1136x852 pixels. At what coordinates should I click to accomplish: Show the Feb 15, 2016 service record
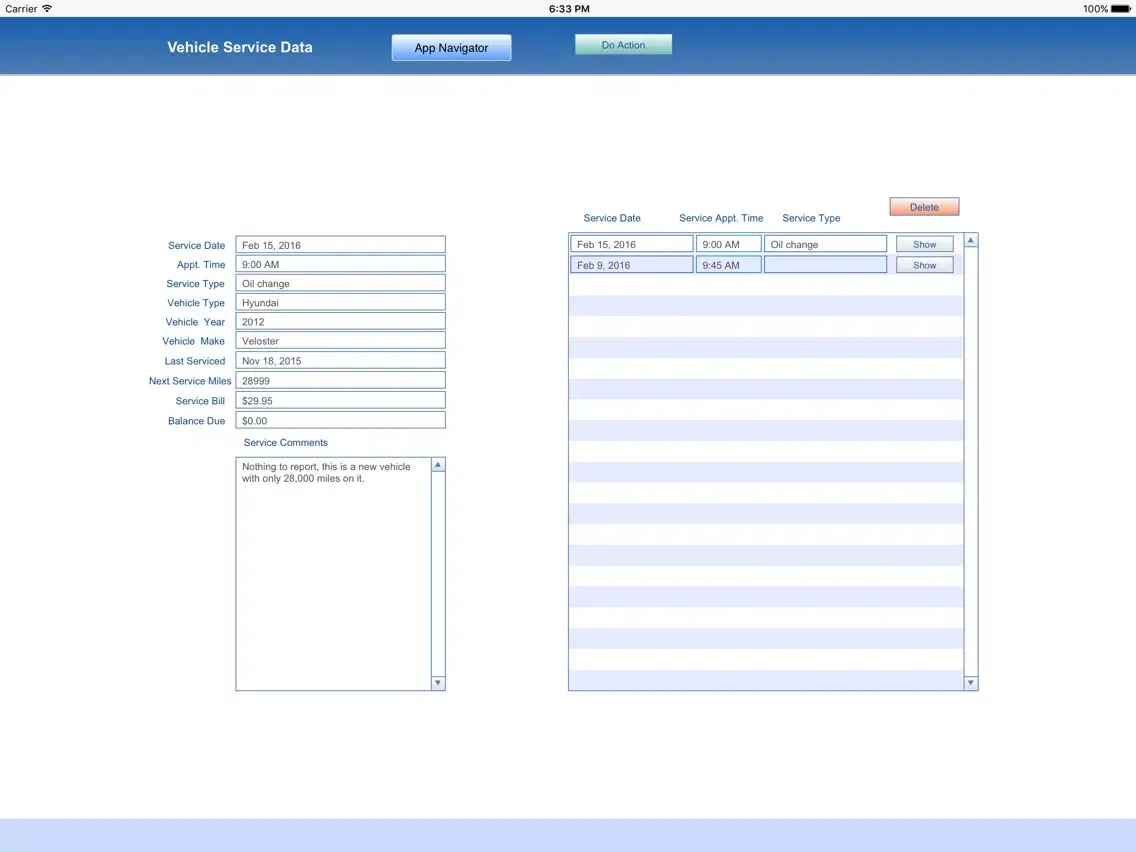coord(924,245)
